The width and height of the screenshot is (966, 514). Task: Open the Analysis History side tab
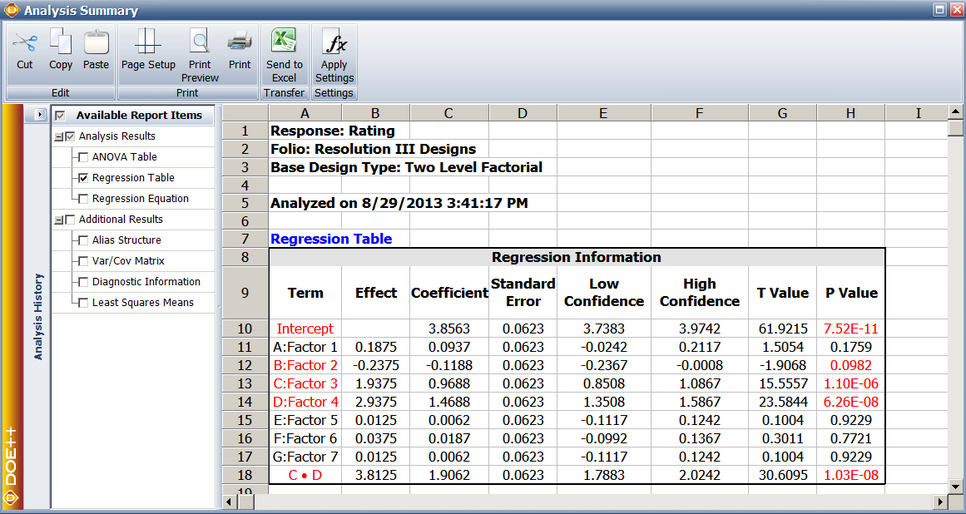(x=39, y=316)
